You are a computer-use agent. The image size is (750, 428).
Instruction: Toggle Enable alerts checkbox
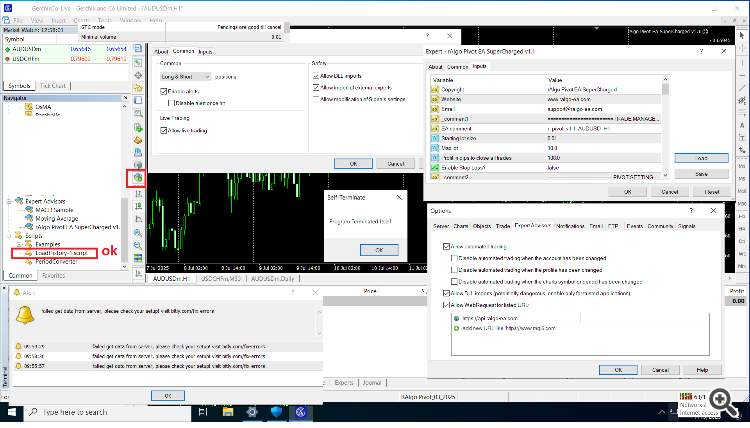pyautogui.click(x=164, y=91)
